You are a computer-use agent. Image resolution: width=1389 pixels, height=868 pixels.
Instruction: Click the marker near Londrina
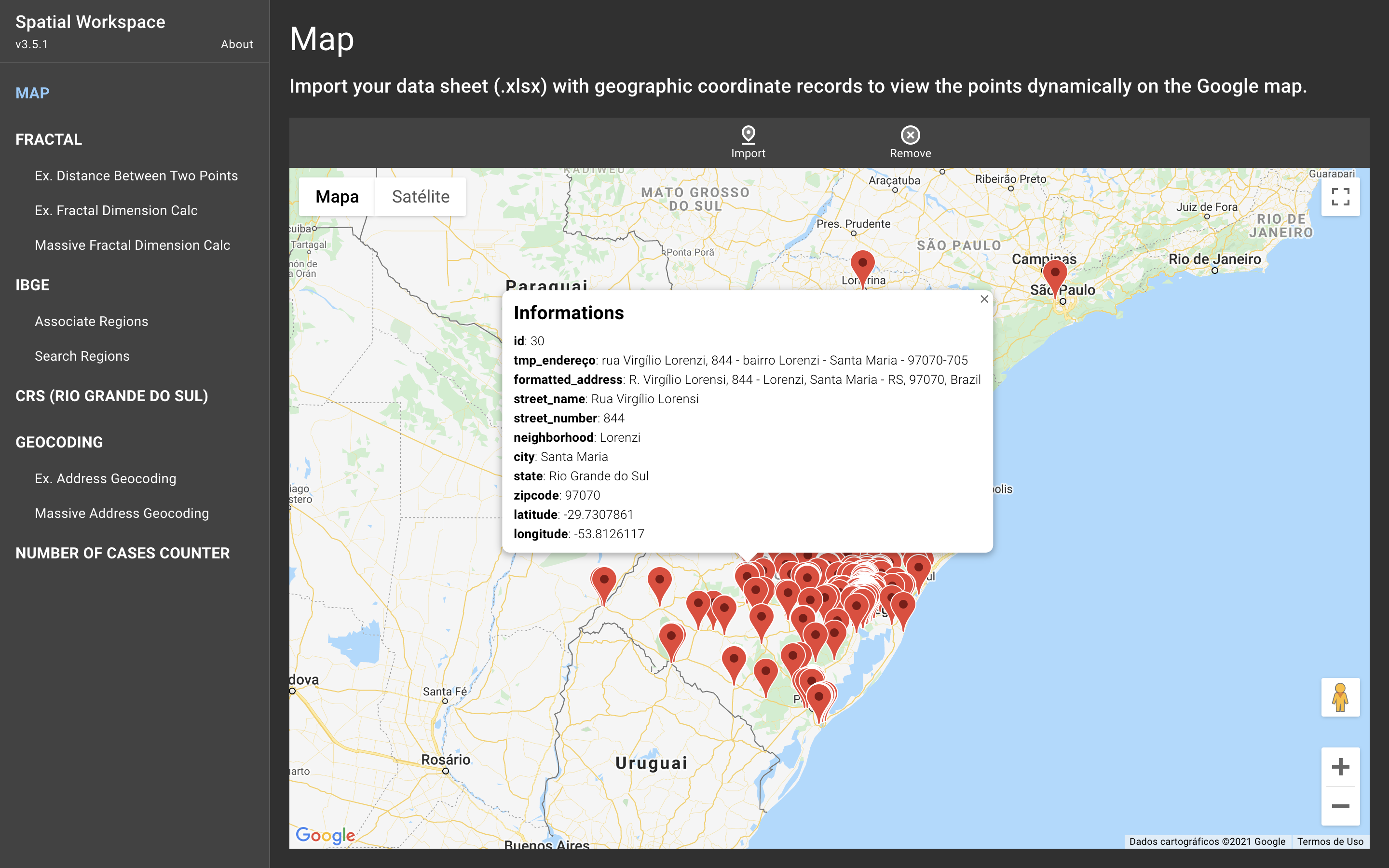pos(862,264)
